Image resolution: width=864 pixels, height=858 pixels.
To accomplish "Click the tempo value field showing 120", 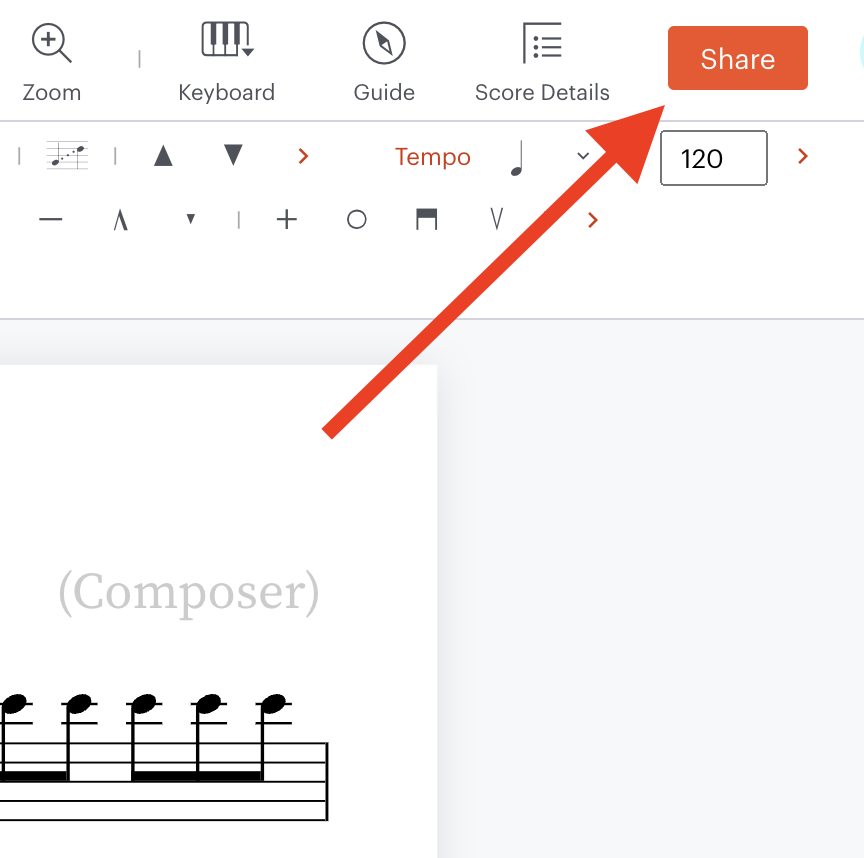I will [714, 158].
